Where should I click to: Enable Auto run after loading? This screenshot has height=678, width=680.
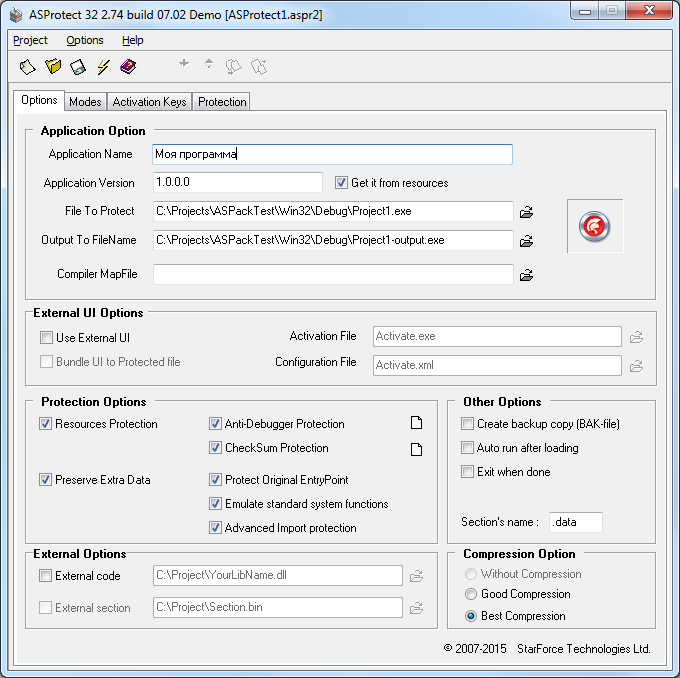[467, 447]
